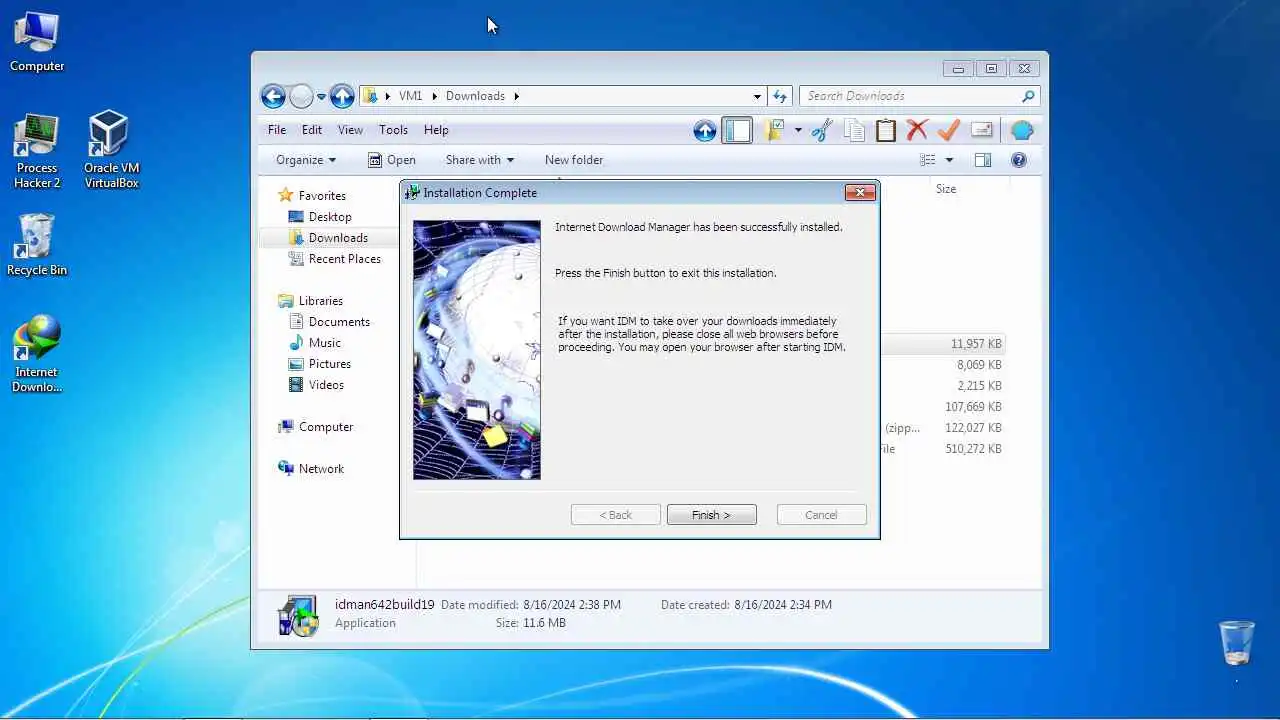Viewport: 1280px width, 720px height.
Task: Click the Process Hacker 2 desktop icon
Action: [37, 152]
